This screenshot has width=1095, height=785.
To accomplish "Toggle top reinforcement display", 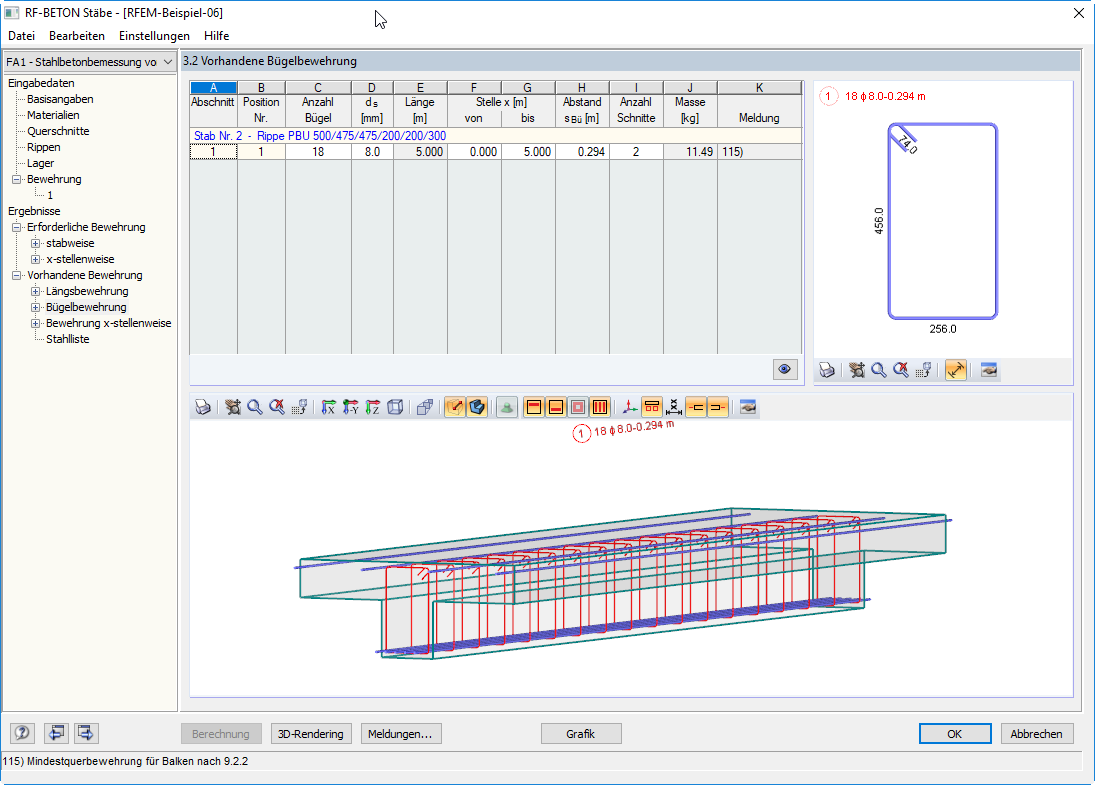I will [534, 407].
